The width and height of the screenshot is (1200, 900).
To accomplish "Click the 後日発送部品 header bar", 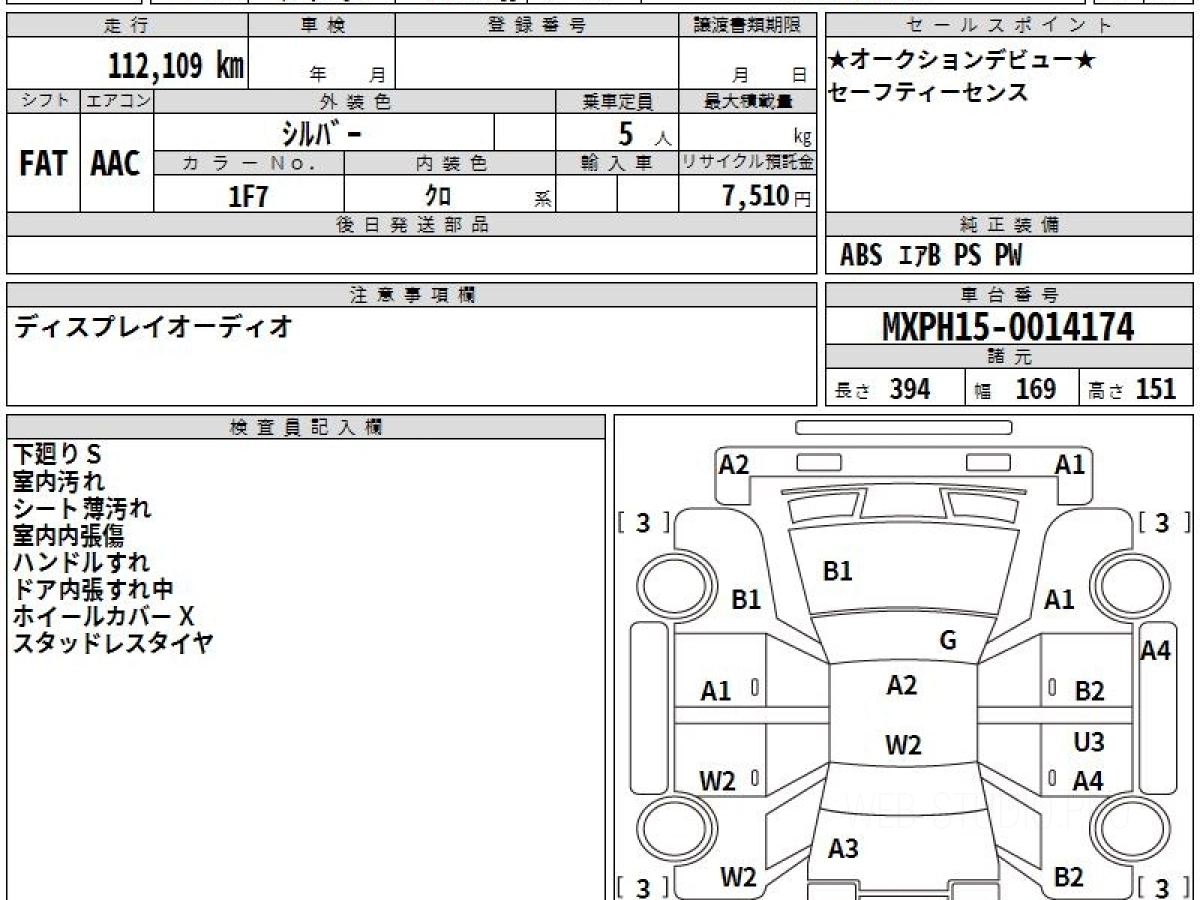I will click(x=411, y=225).
